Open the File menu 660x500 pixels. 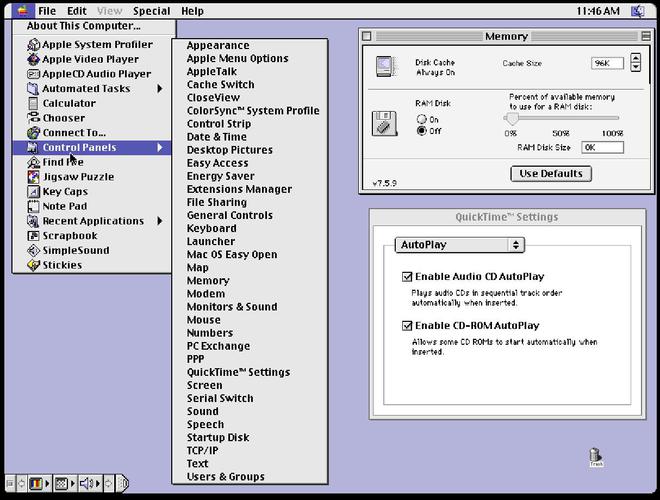point(47,11)
